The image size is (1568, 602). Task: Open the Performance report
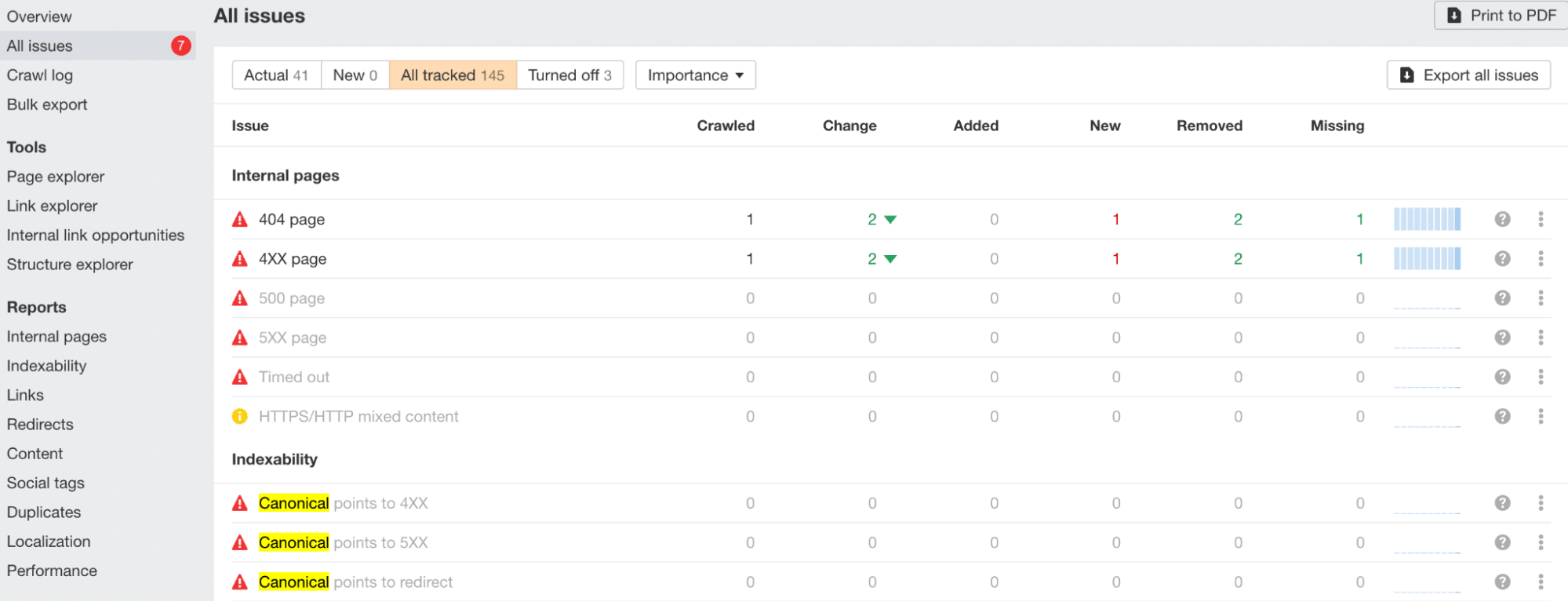click(52, 571)
